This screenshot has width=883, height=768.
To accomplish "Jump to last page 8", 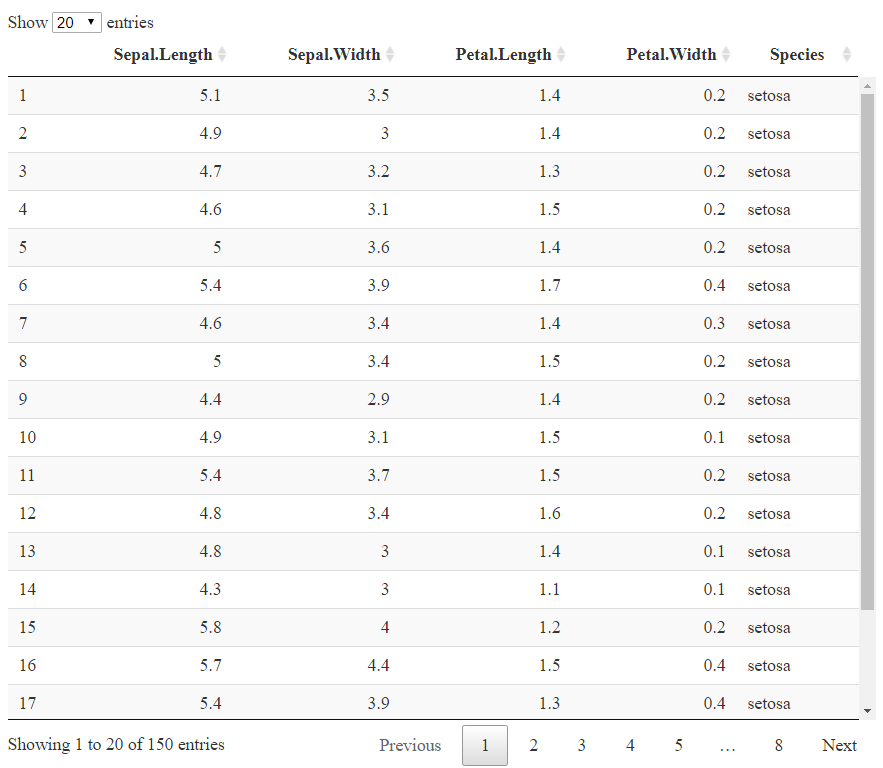I will click(x=778, y=745).
